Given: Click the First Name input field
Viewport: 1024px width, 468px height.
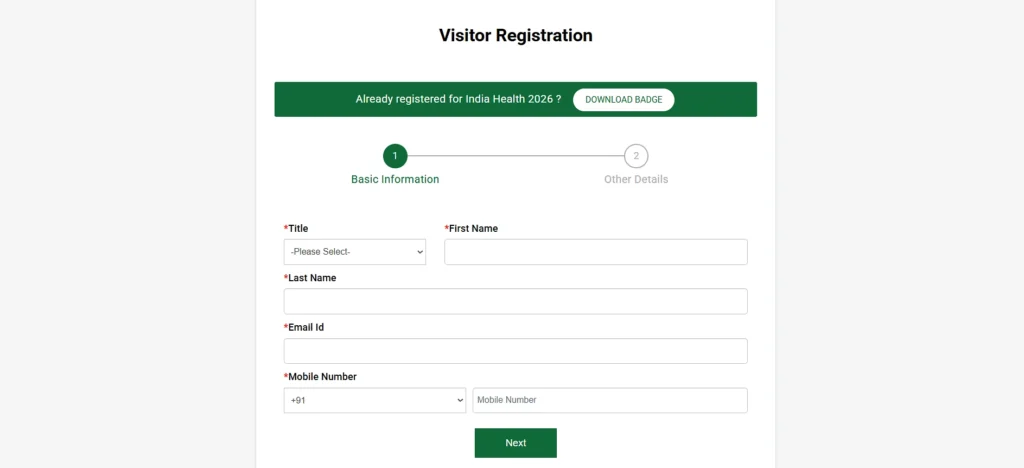Looking at the screenshot, I should (x=596, y=252).
